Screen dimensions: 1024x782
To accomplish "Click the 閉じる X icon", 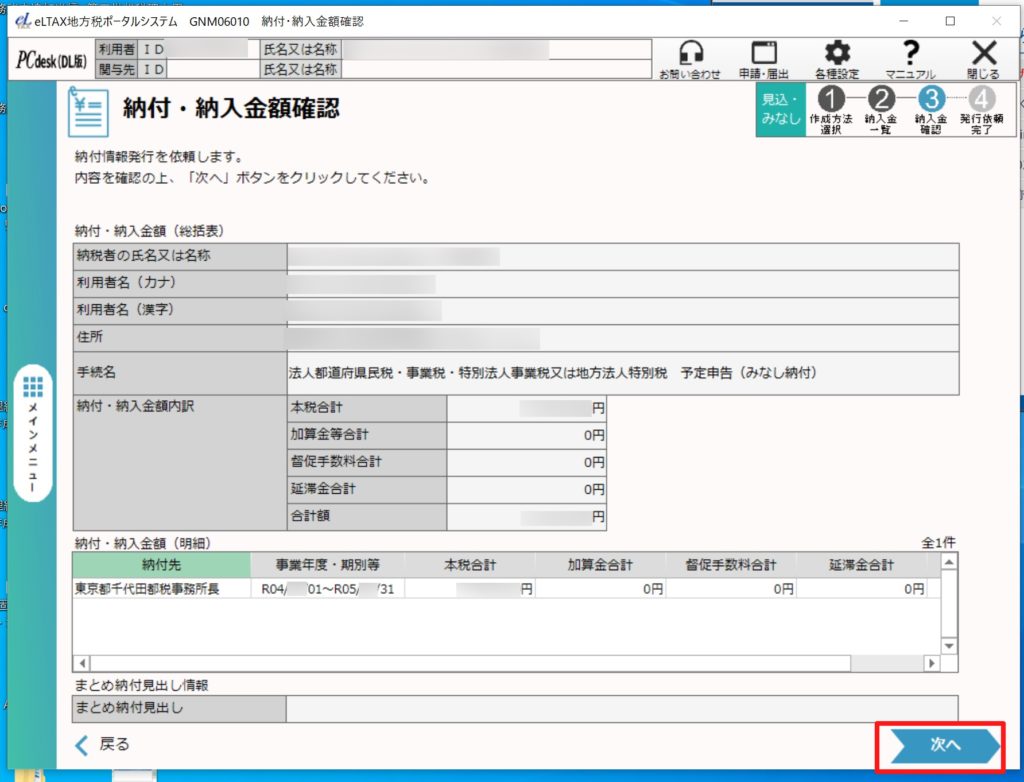I will [x=984, y=59].
